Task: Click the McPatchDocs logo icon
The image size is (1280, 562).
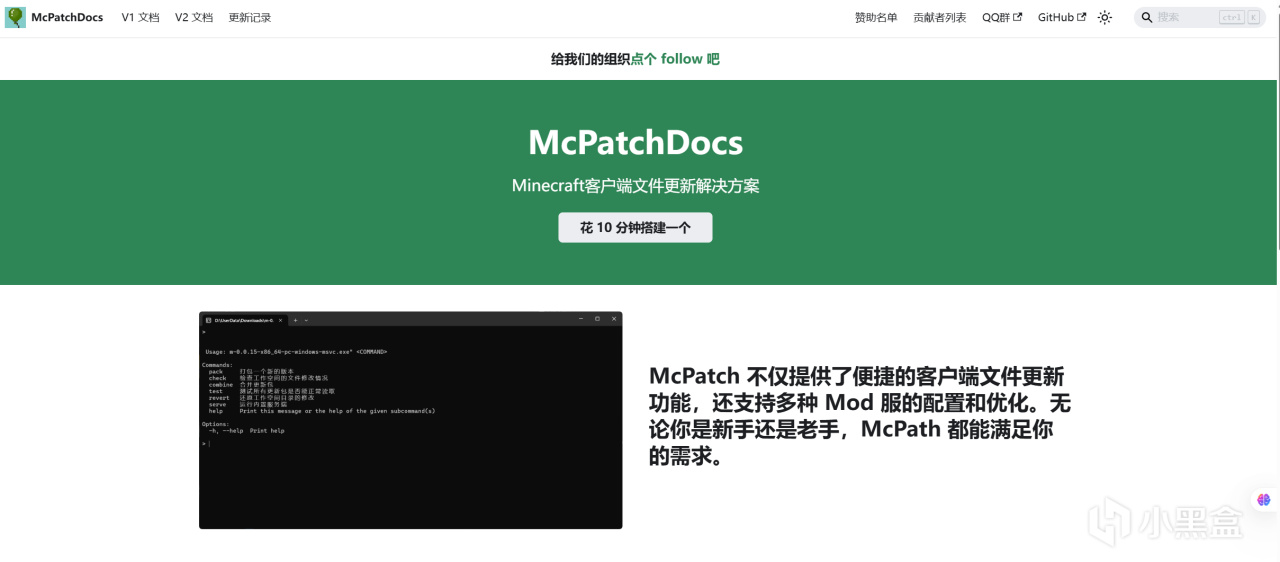Action: coord(16,17)
